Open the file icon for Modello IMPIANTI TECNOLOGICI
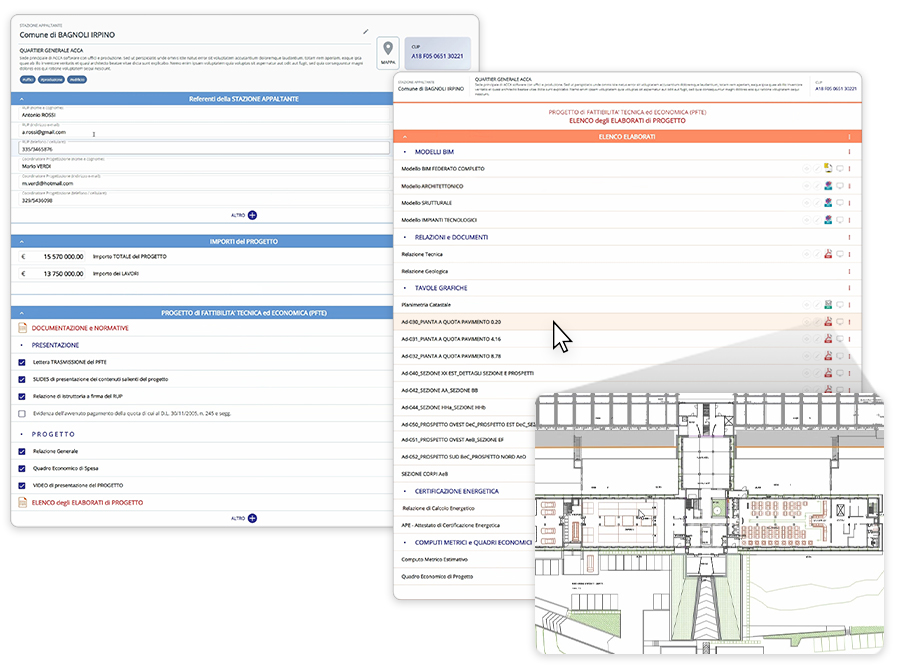Image resolution: width=900 pixels, height=669 pixels. pyautogui.click(x=828, y=220)
